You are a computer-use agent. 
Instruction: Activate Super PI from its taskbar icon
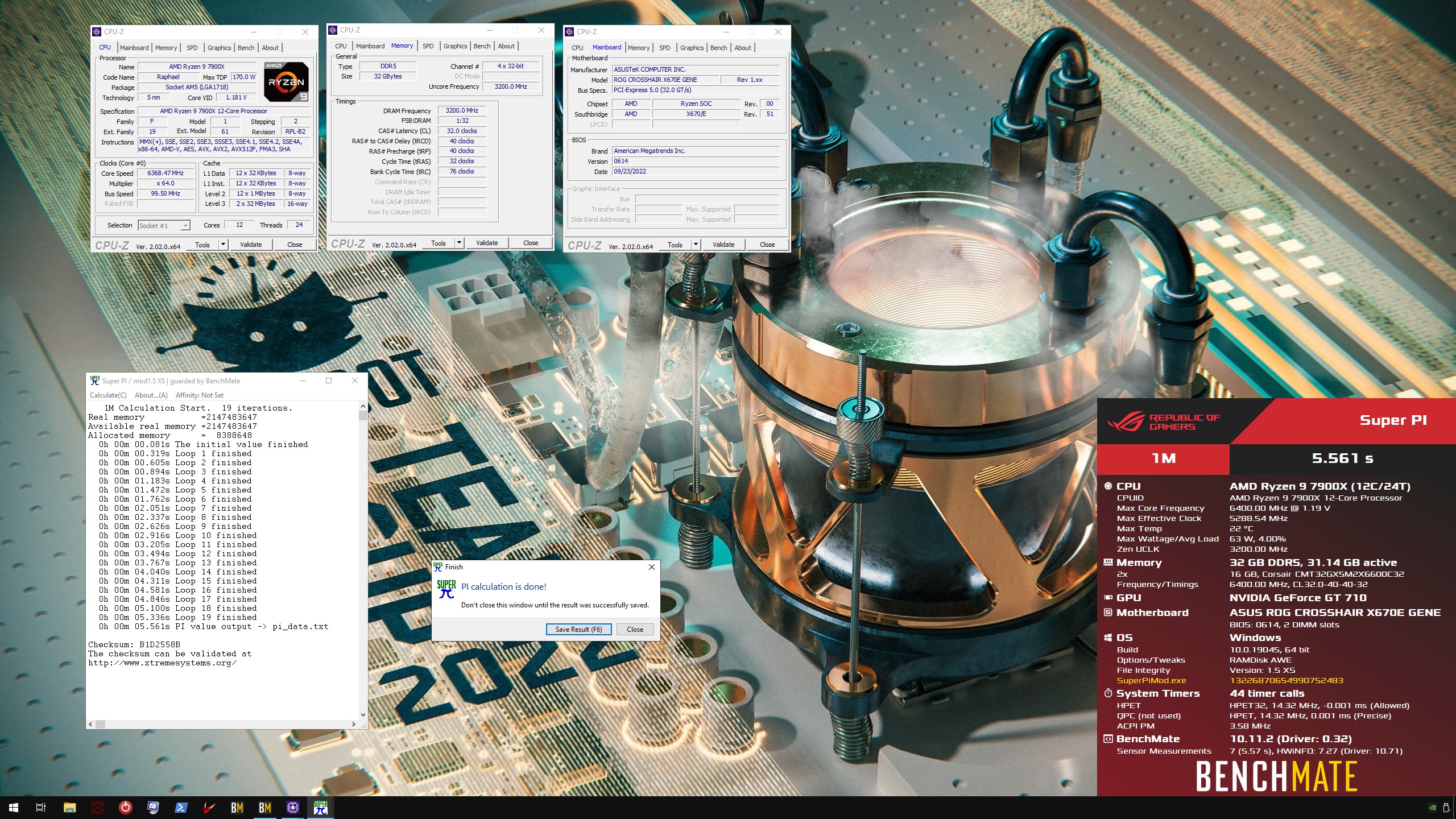point(321,807)
